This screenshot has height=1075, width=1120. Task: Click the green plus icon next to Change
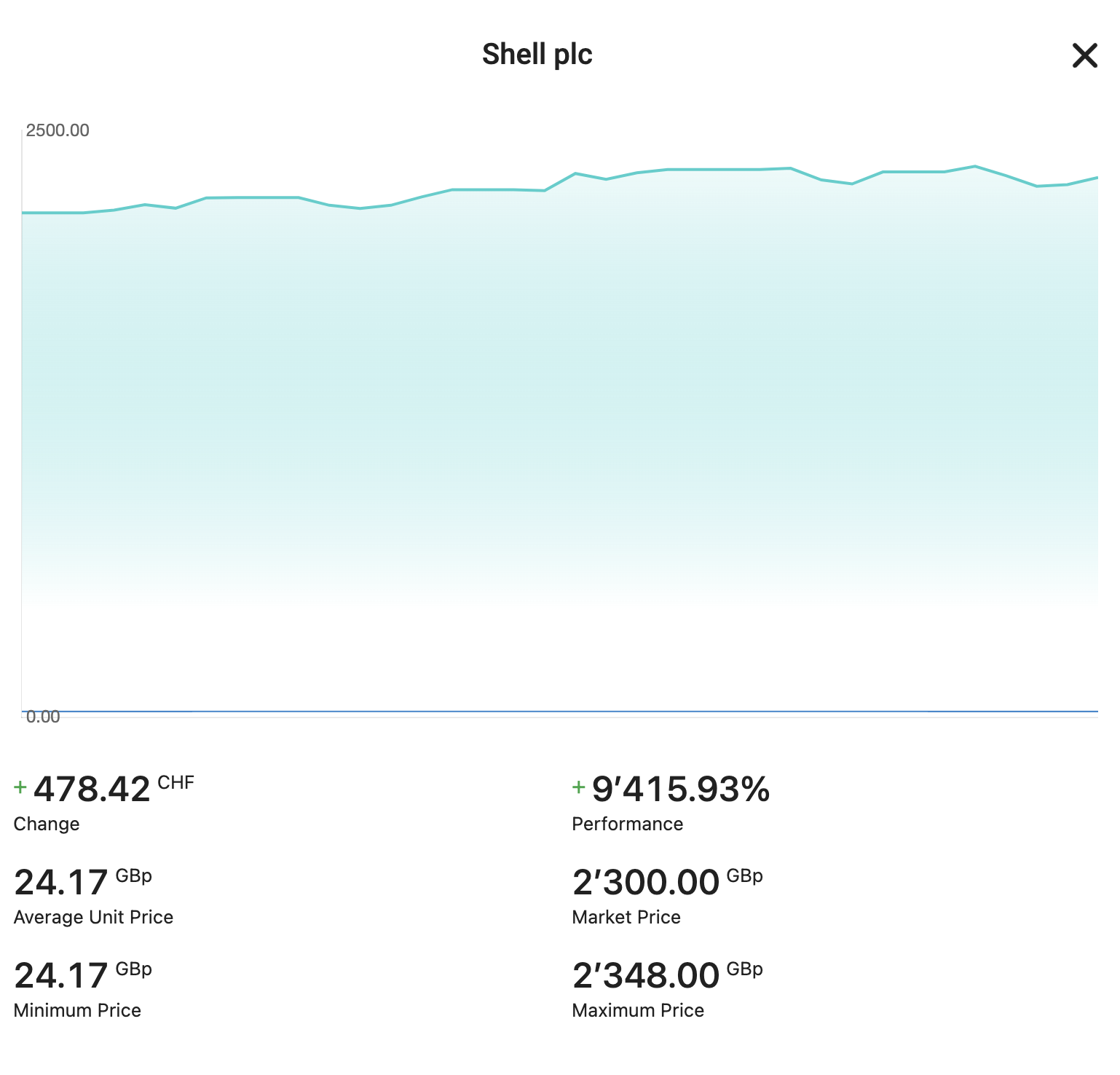(x=20, y=787)
